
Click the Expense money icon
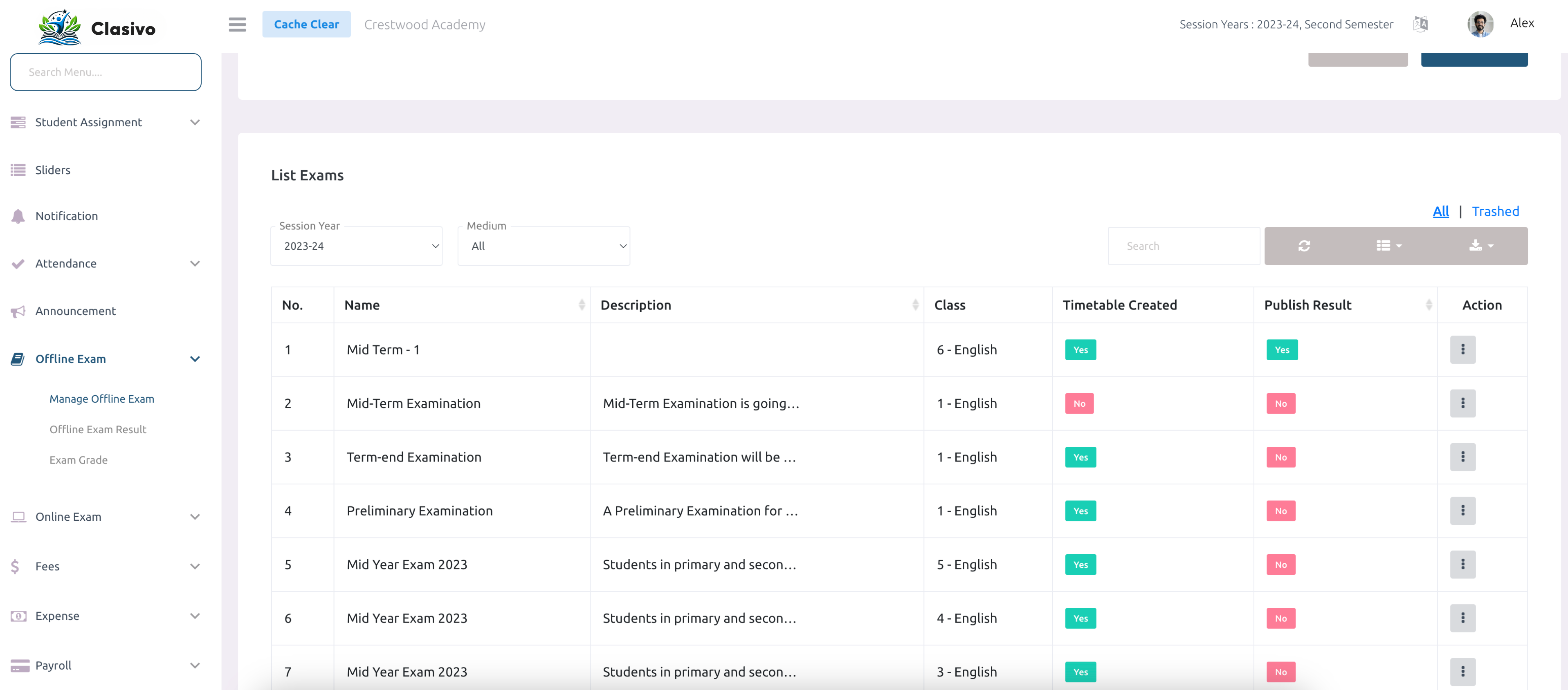18,616
